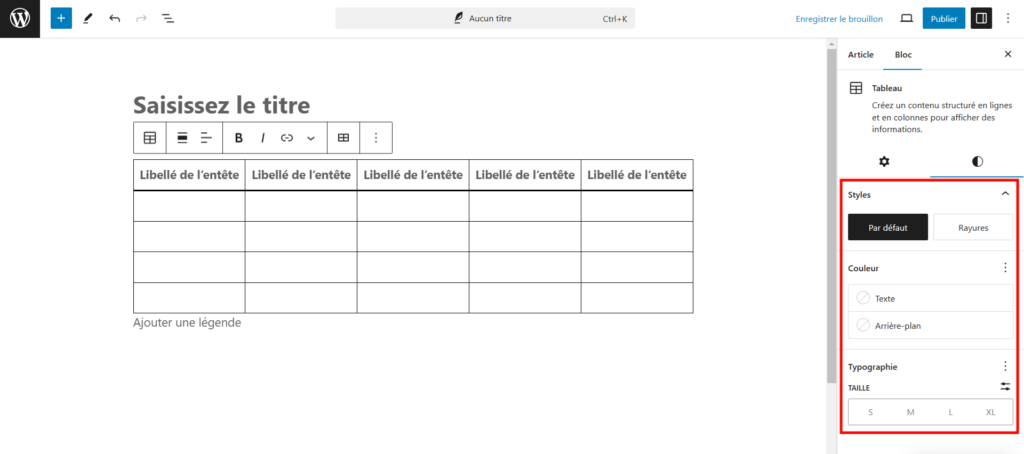Open the WordPress logo menu

tap(20, 18)
